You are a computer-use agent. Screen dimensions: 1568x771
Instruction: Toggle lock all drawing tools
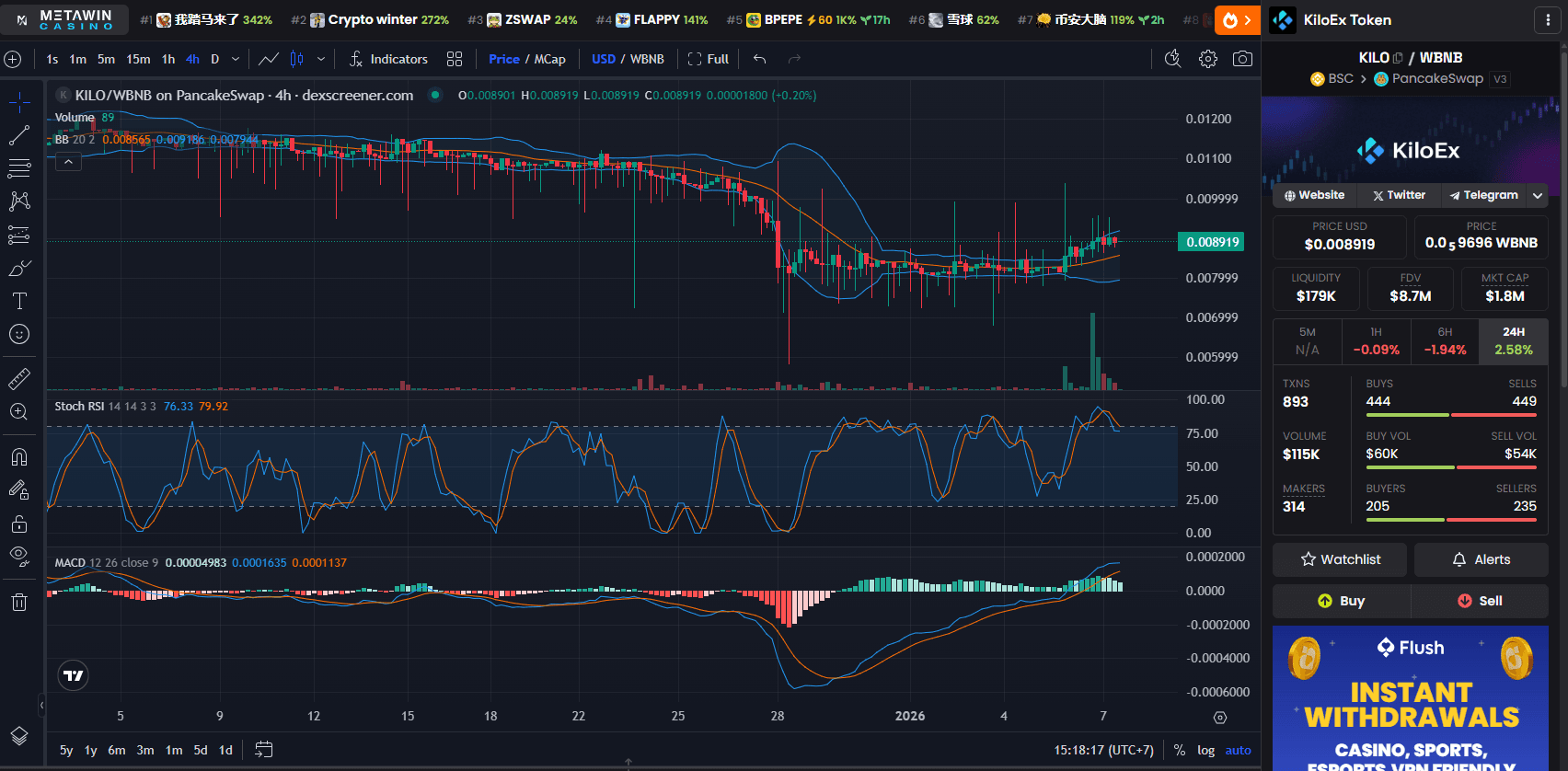click(x=19, y=524)
